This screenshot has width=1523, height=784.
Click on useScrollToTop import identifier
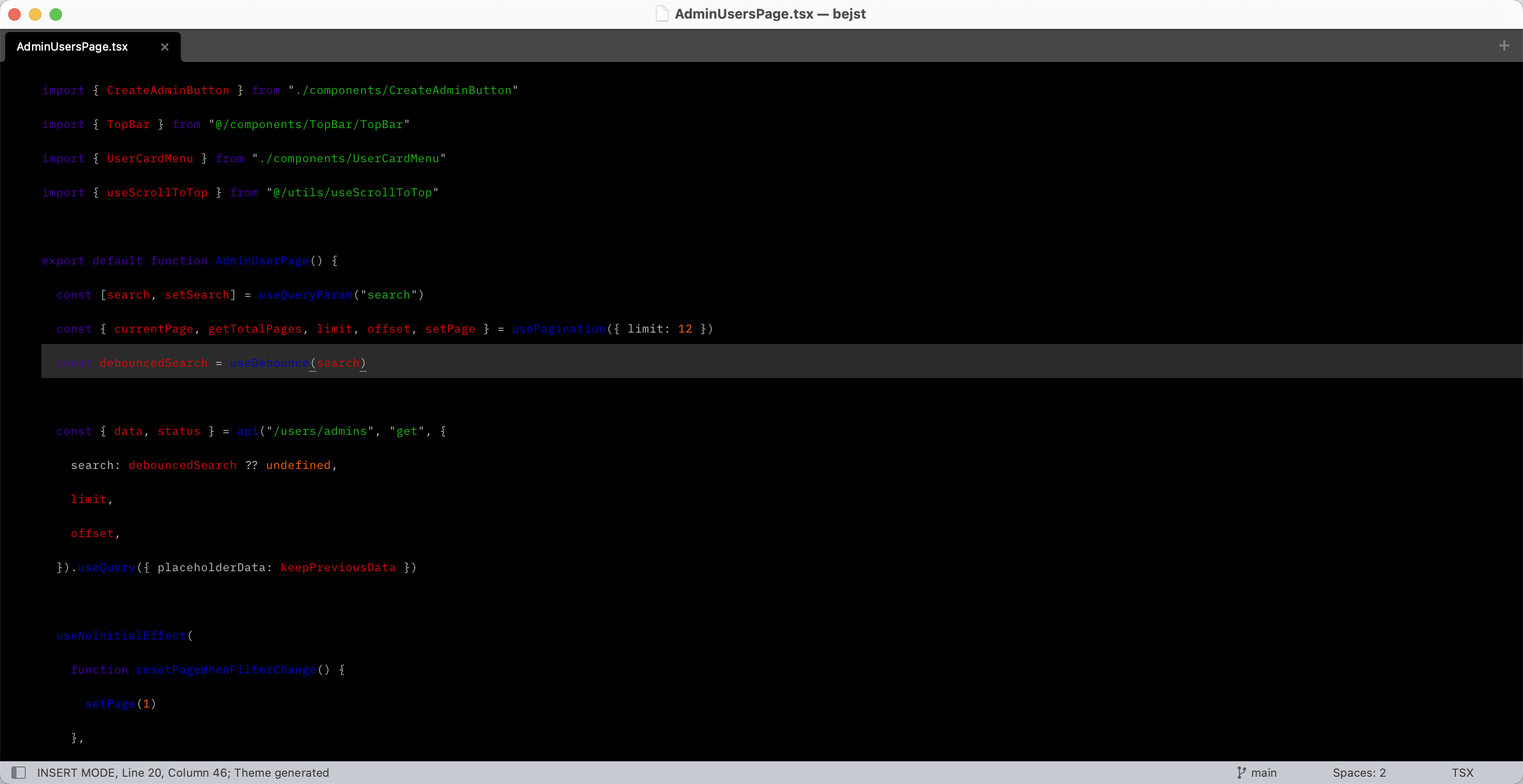point(157,192)
